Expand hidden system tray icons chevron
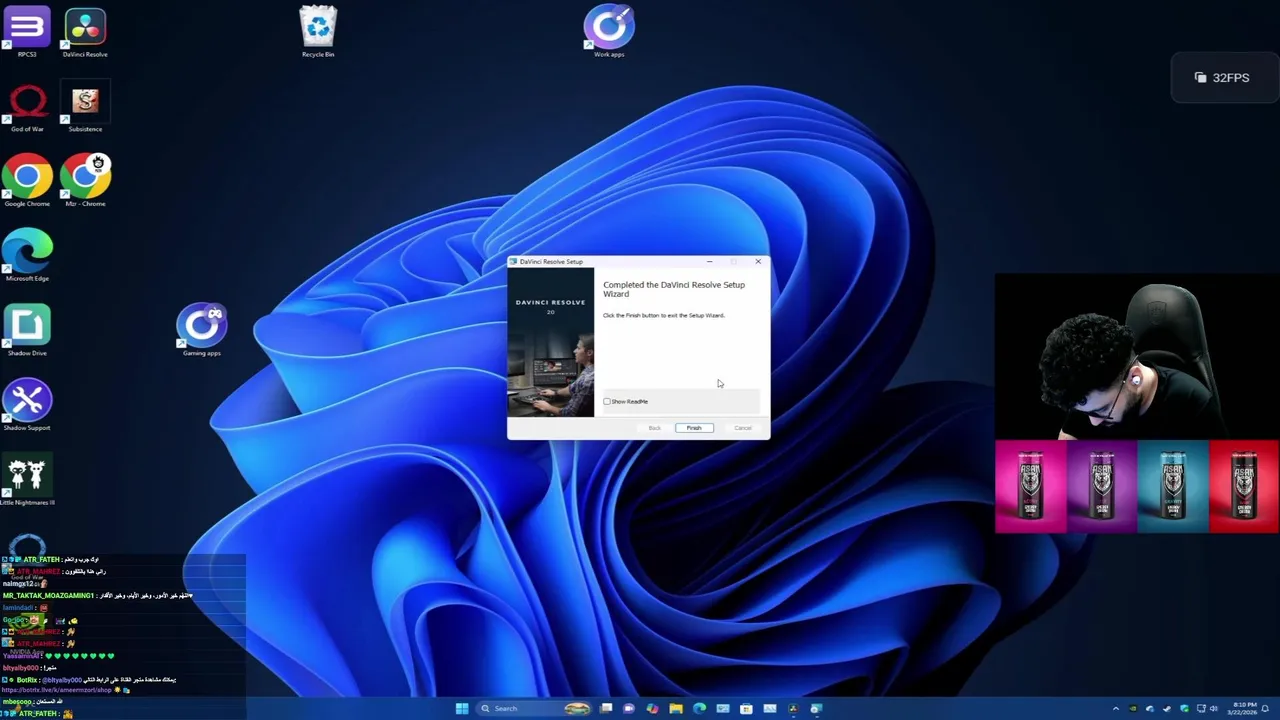 click(x=1116, y=709)
